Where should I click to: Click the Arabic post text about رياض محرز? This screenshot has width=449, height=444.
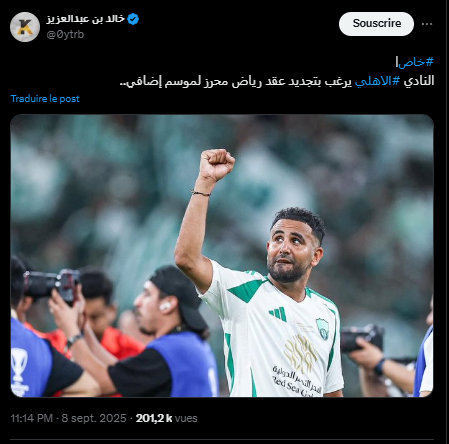277,81
